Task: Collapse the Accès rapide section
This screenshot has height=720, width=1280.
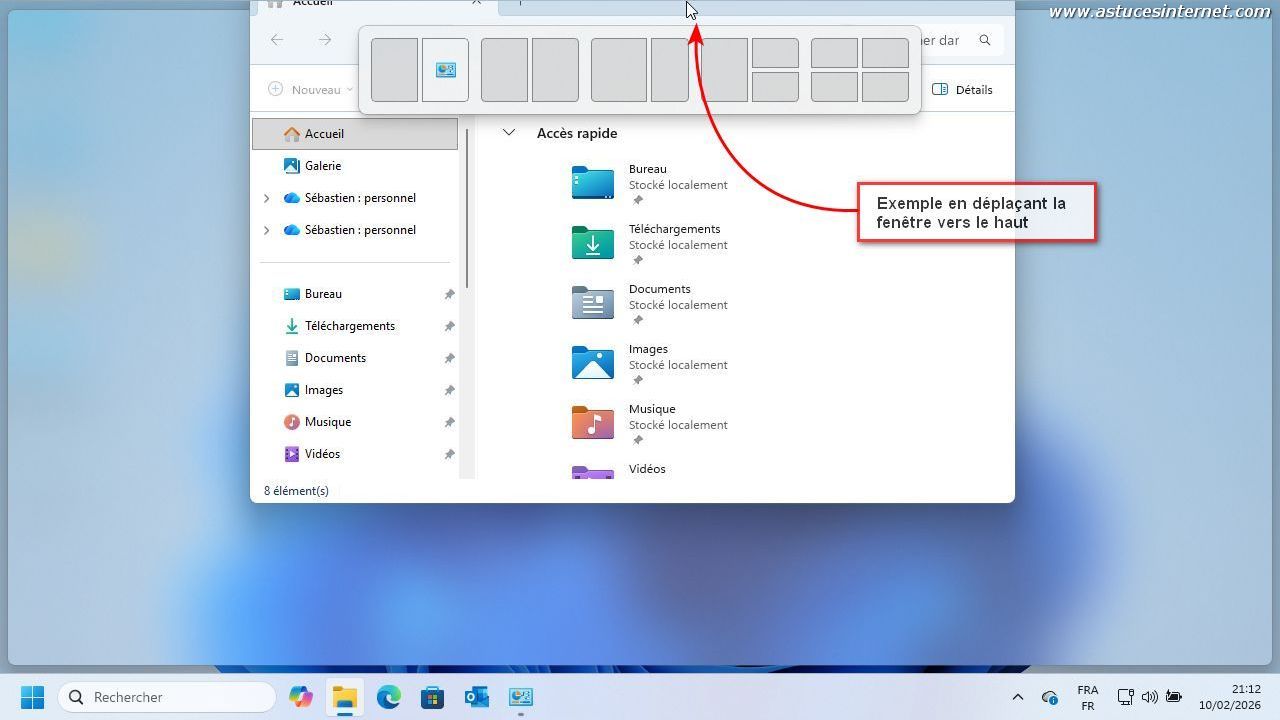Action: point(509,133)
